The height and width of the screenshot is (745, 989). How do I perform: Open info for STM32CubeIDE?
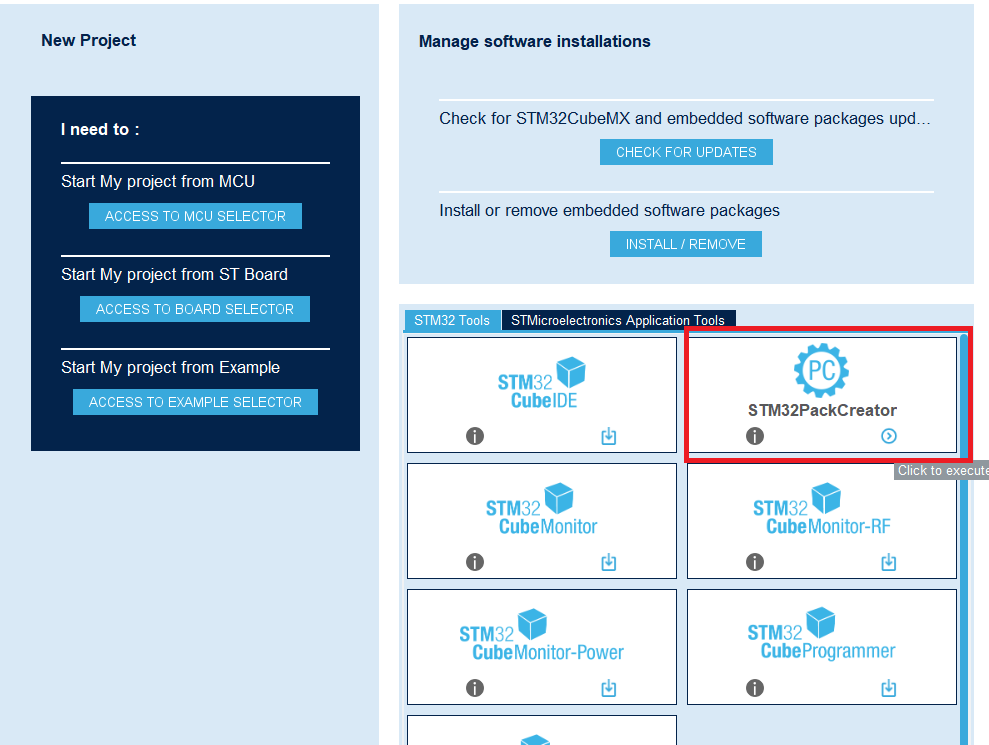coord(475,436)
